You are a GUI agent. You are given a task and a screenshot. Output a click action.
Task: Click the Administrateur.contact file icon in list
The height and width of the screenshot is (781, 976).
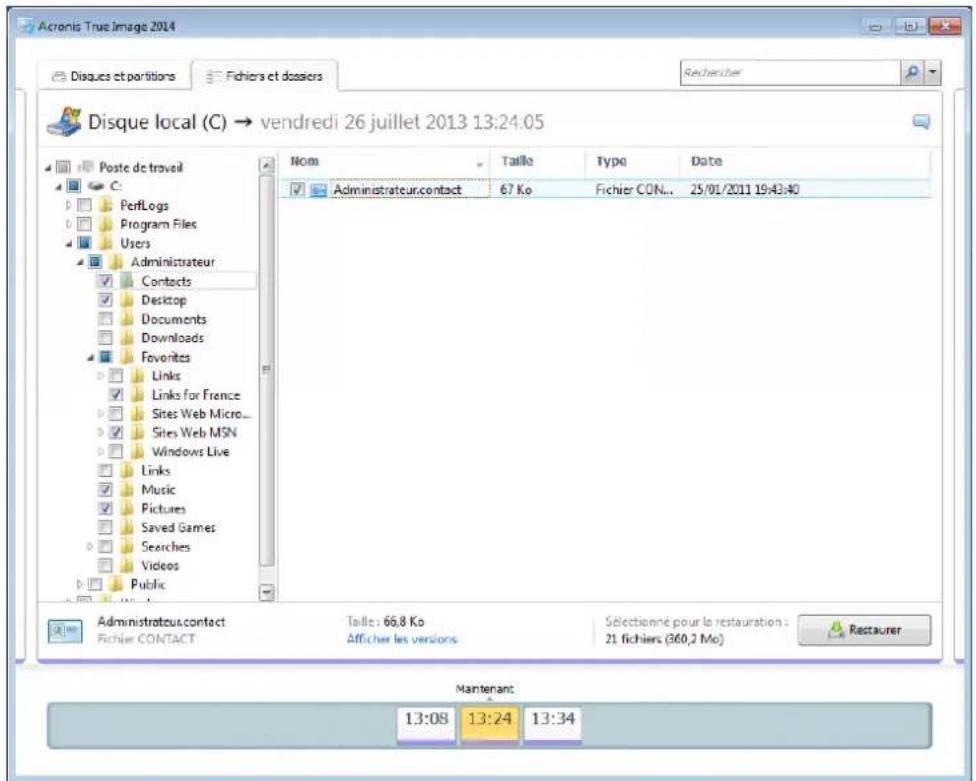[x=318, y=190]
